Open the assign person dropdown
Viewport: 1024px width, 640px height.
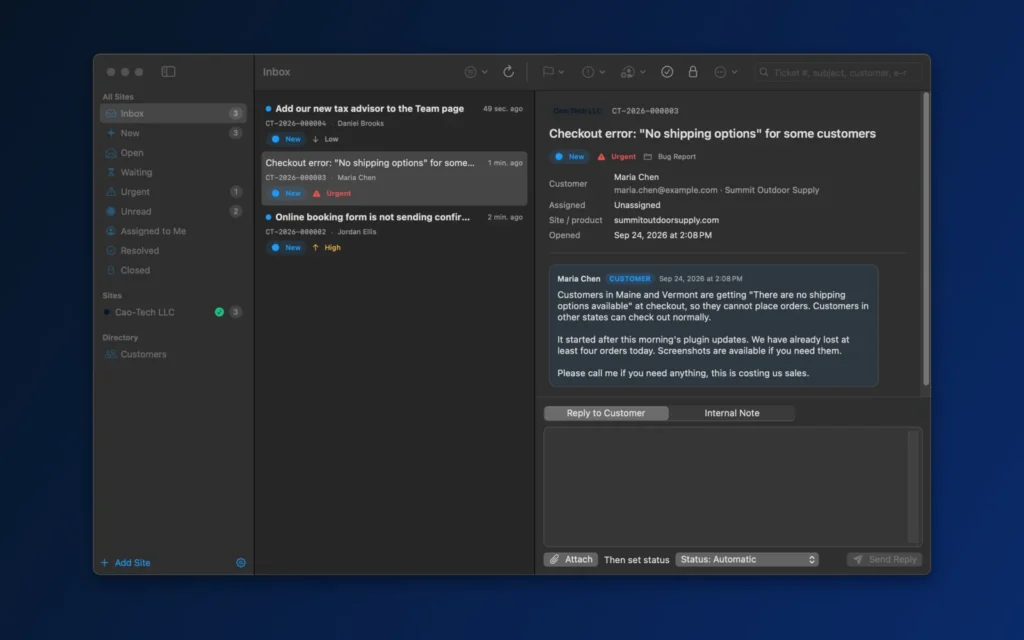pyautogui.click(x=632, y=72)
